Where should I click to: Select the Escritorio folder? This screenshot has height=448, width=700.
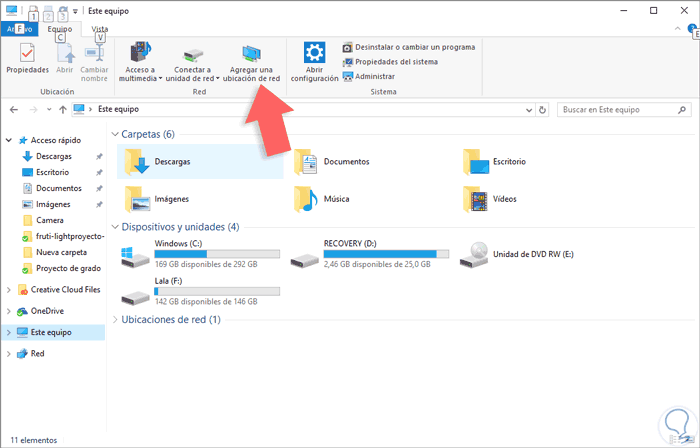click(x=496, y=162)
